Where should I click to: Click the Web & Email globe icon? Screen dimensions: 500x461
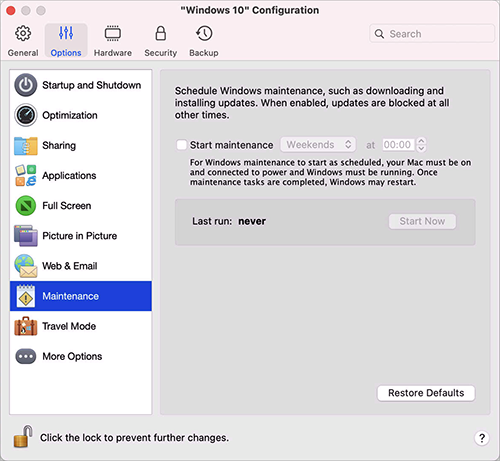point(26,266)
